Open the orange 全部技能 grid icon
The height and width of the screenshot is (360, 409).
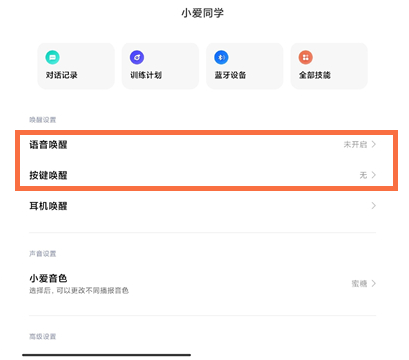point(306,57)
